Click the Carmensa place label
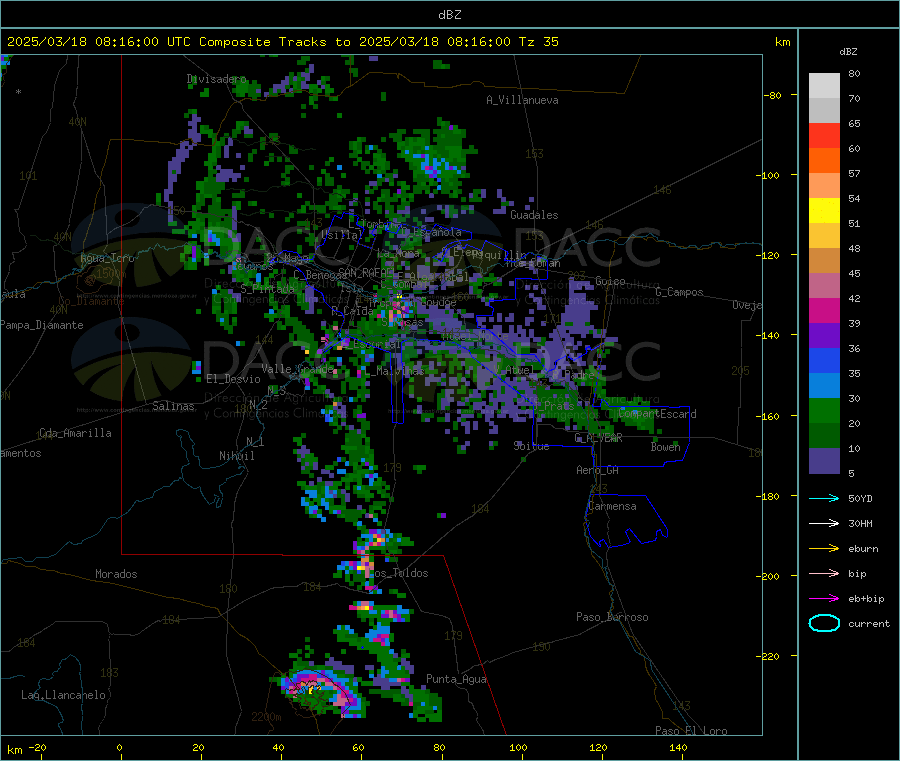Viewport: 900px width, 761px height. 612,506
